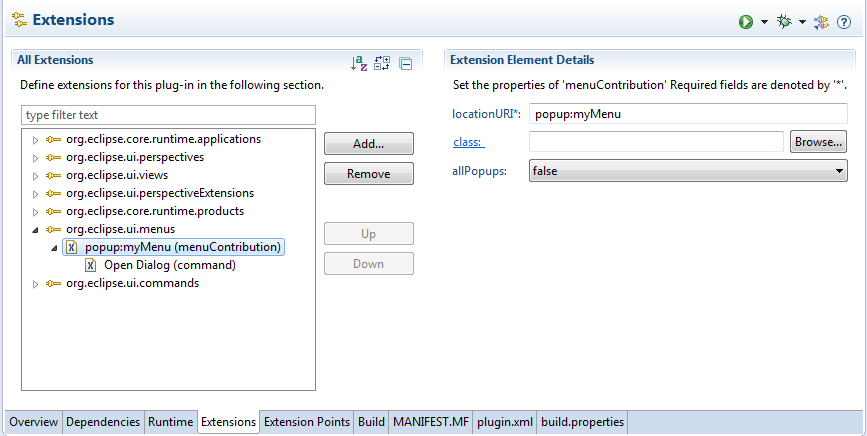Image resolution: width=867 pixels, height=436 pixels.
Task: Select org.eclipse.ui.views extension
Action: click(117, 175)
